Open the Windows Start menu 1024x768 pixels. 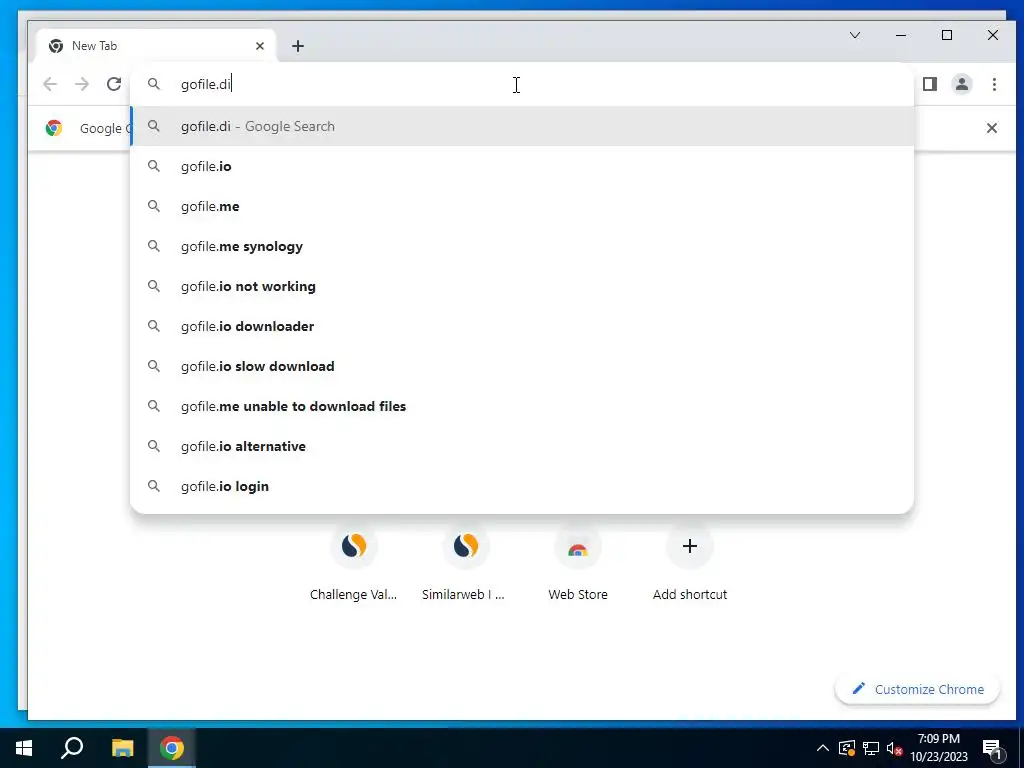pyautogui.click(x=24, y=748)
